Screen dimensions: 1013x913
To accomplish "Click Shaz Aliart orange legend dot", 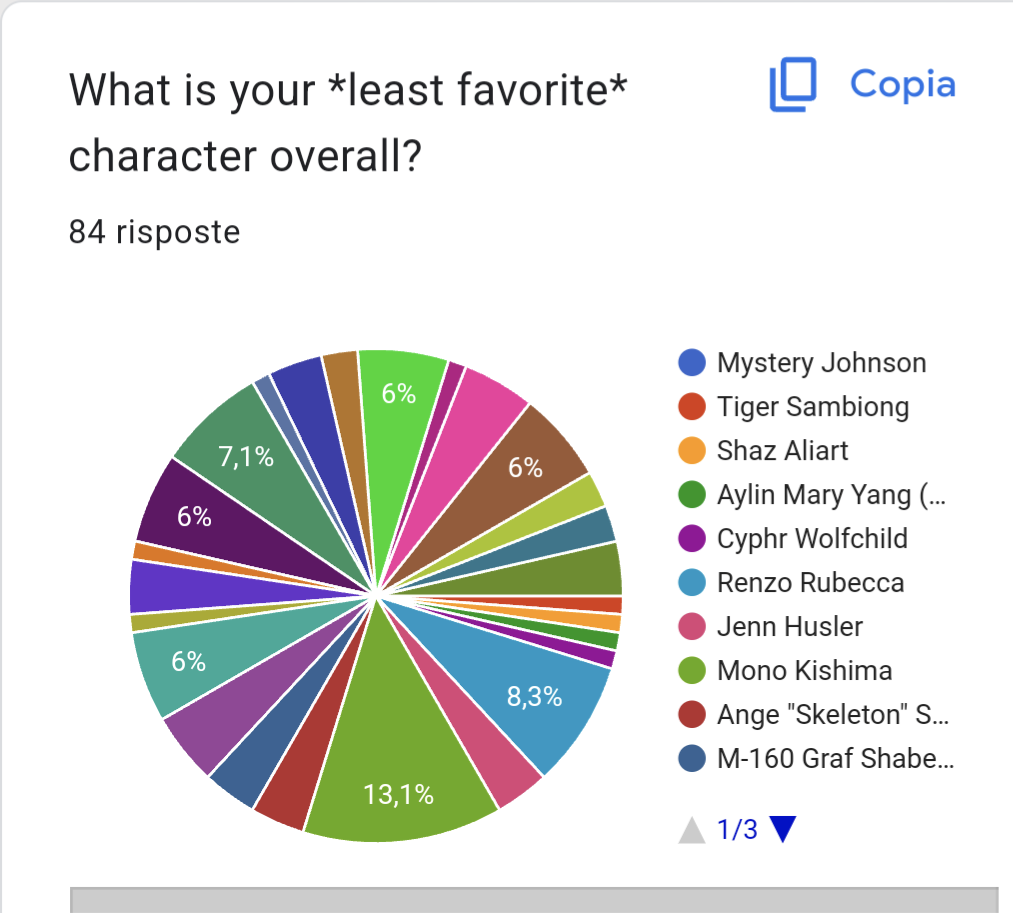I will click(x=692, y=450).
